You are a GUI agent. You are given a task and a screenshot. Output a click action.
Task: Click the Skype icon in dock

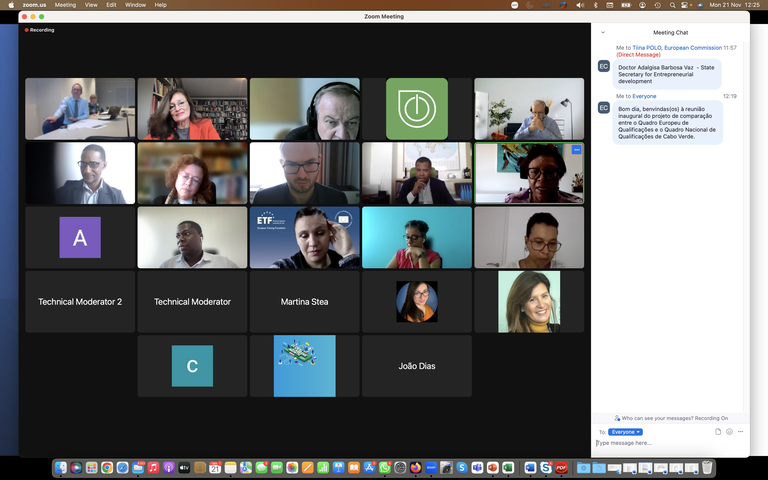462,467
